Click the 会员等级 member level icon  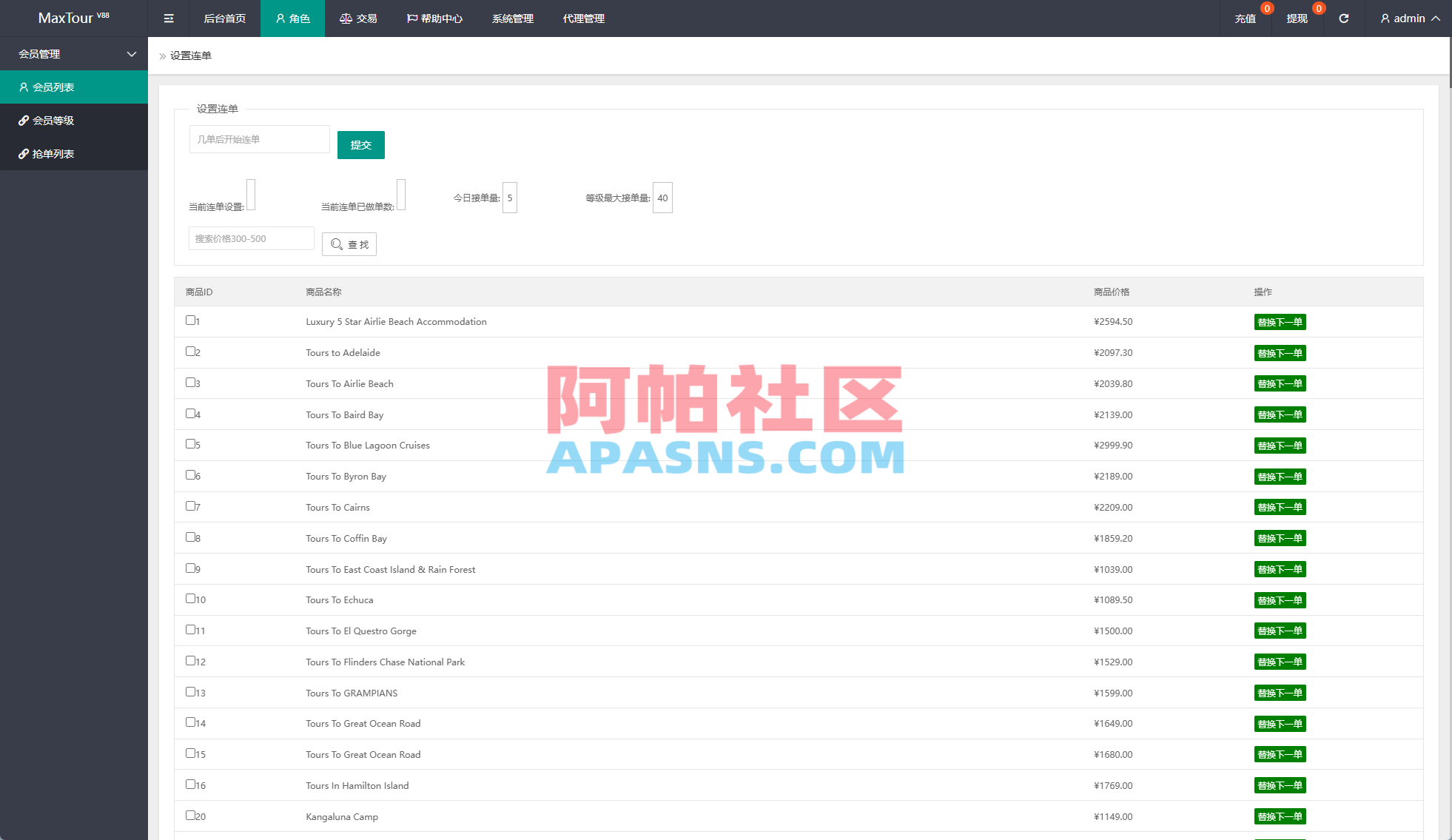(24, 120)
